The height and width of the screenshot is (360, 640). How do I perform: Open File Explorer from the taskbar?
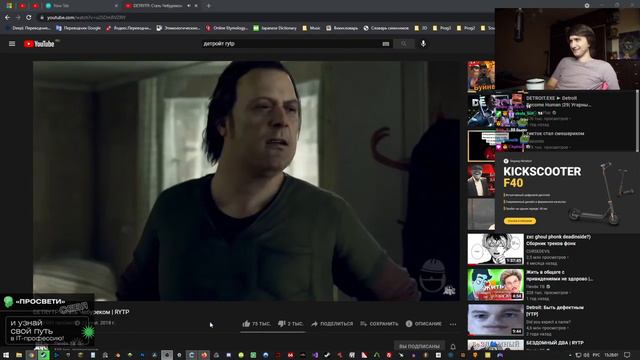[19, 355]
